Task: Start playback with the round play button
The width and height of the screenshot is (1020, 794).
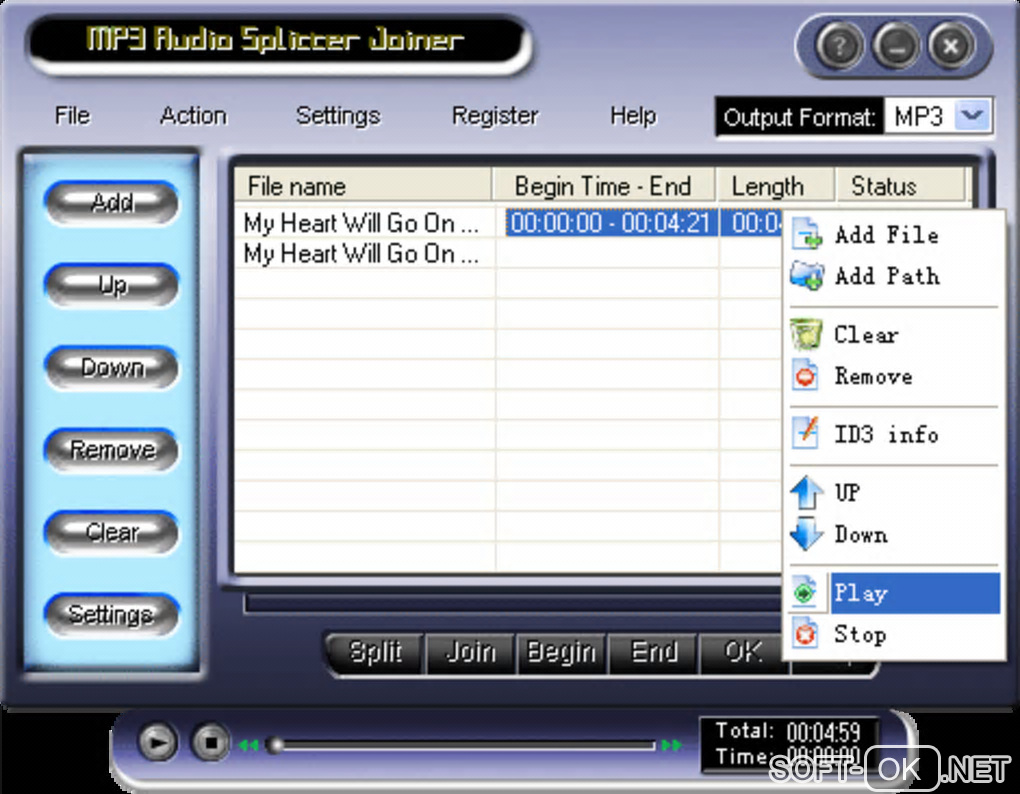Action: point(157,742)
